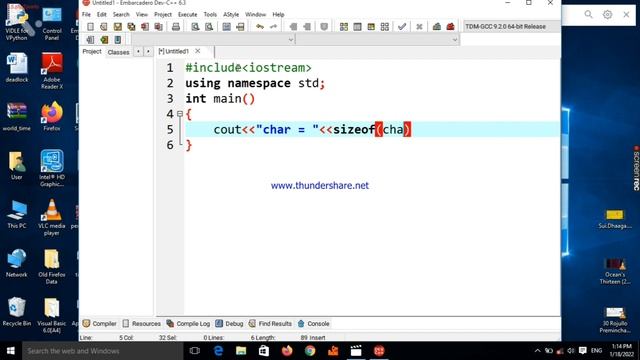Click the settings gear icon in right panel

point(607,15)
